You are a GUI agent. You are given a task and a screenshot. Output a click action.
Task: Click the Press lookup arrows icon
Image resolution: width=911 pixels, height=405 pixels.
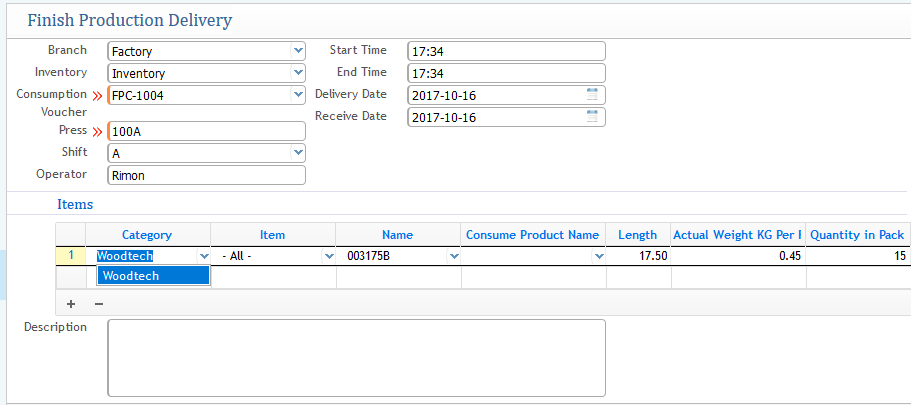(x=98, y=132)
